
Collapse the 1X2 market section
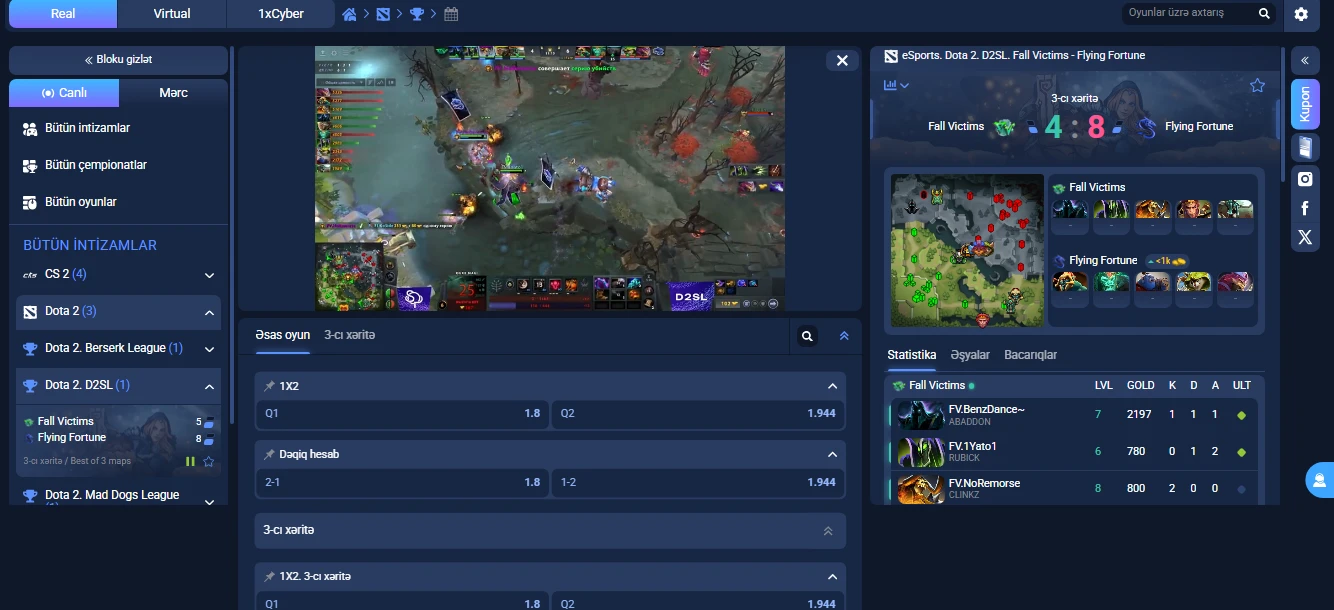[x=832, y=386]
